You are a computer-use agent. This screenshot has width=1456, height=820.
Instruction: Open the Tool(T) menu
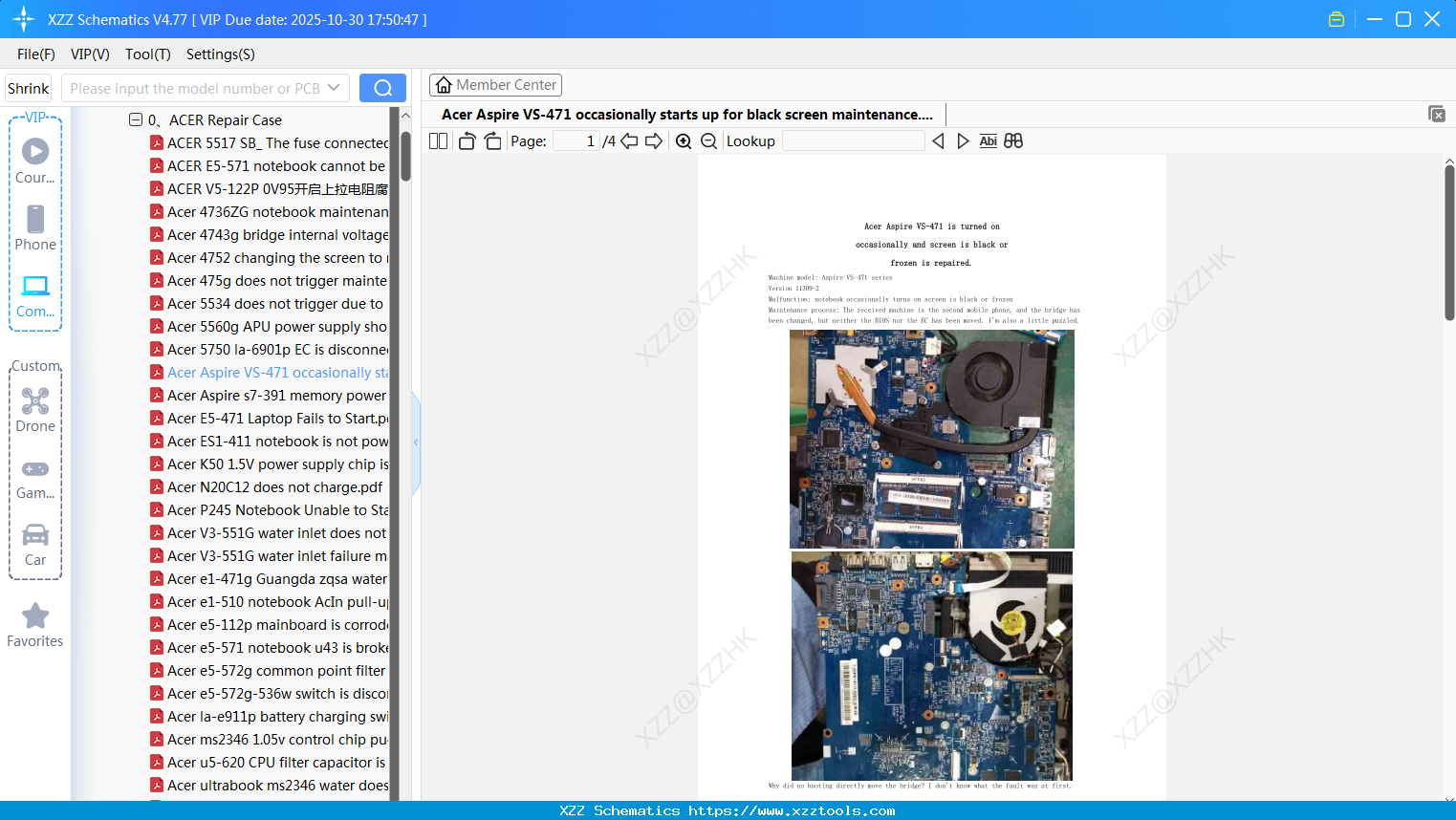pos(148,54)
